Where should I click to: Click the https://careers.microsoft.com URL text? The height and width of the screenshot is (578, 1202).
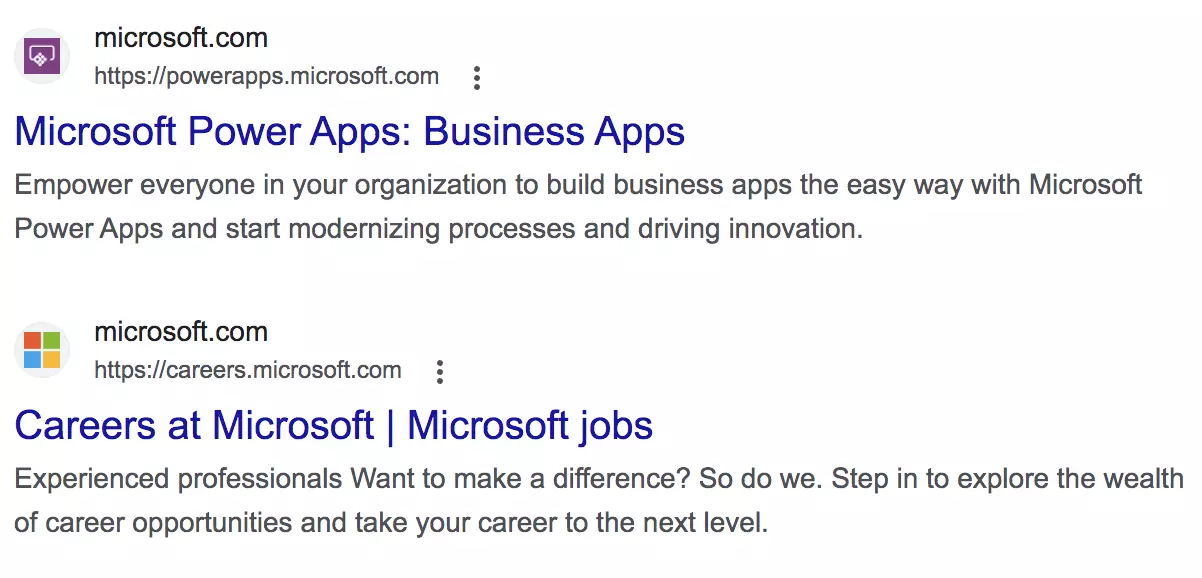pyautogui.click(x=247, y=370)
